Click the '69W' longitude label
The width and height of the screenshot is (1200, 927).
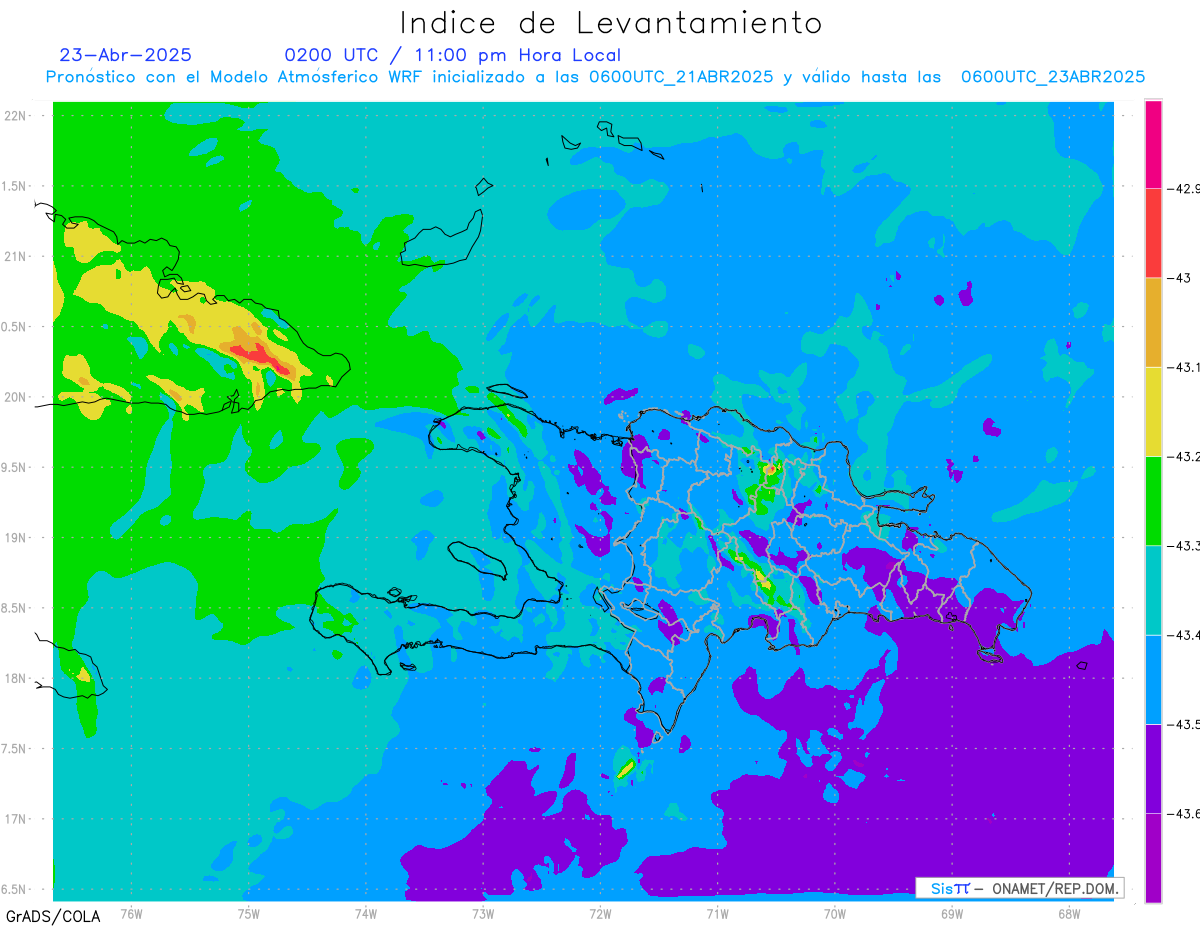click(x=951, y=913)
